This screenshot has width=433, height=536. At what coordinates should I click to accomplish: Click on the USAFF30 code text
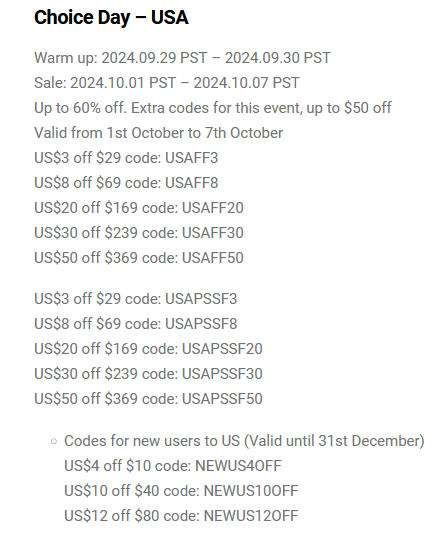[213, 233]
